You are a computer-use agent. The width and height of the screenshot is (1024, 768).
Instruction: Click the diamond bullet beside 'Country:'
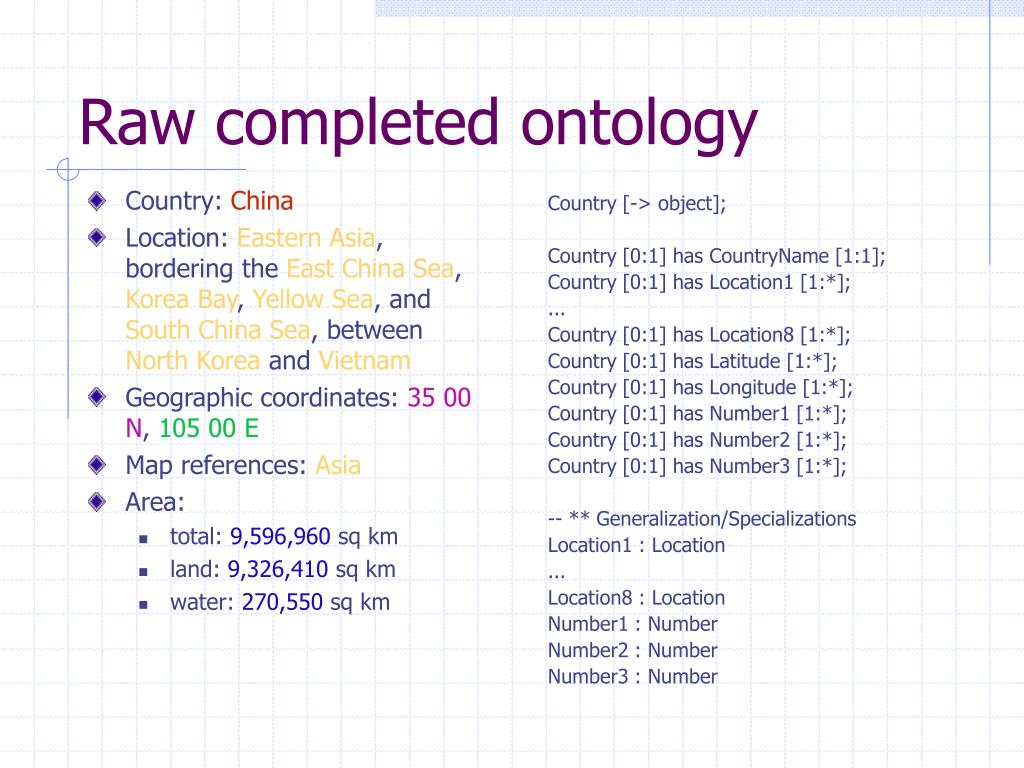97,201
